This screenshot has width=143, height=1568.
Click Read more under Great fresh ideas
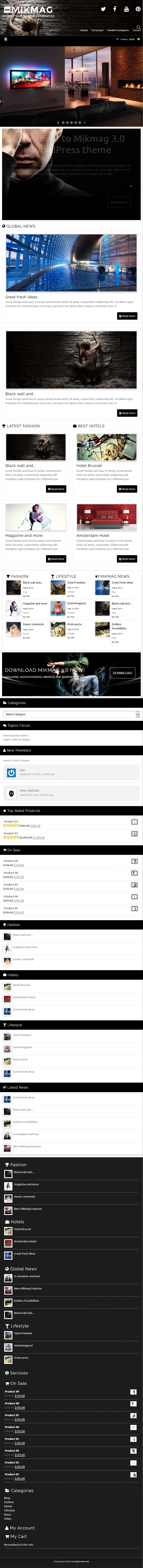pos(127,316)
